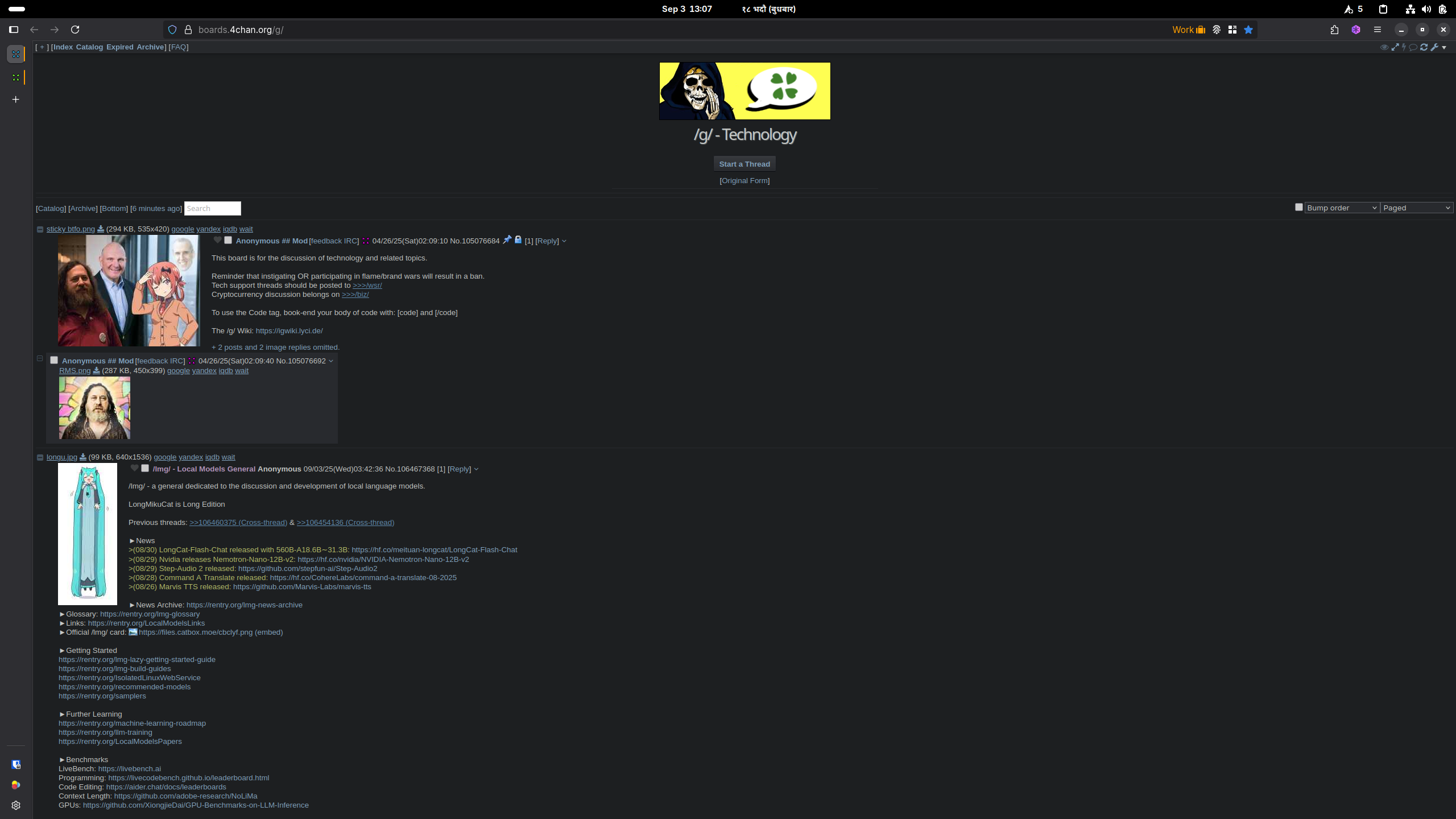Open sticky thread via its [Reply] link
Image resolution: width=1456 pixels, height=819 pixels.
coord(547,241)
